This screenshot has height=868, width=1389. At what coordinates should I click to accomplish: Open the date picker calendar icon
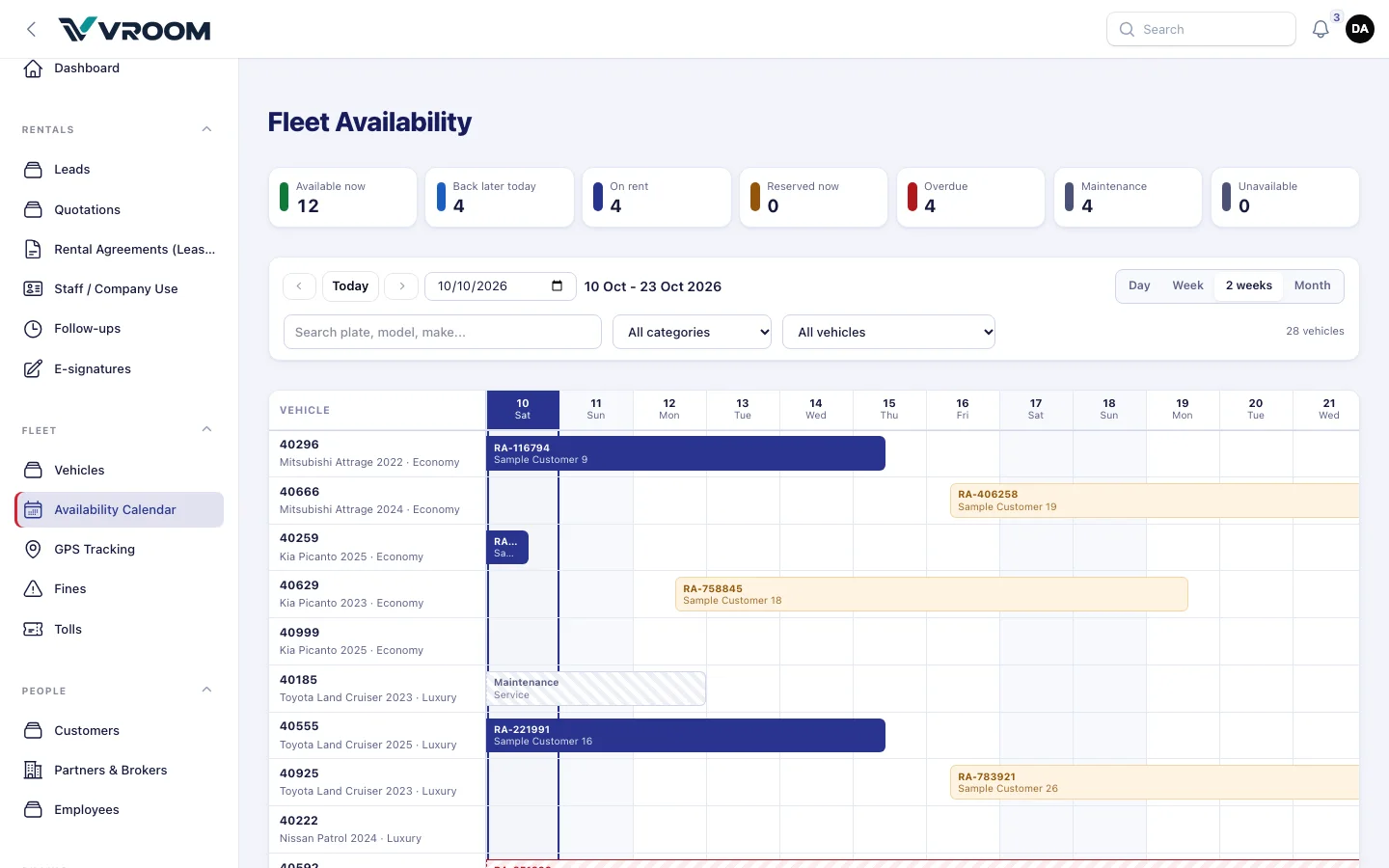tap(557, 285)
